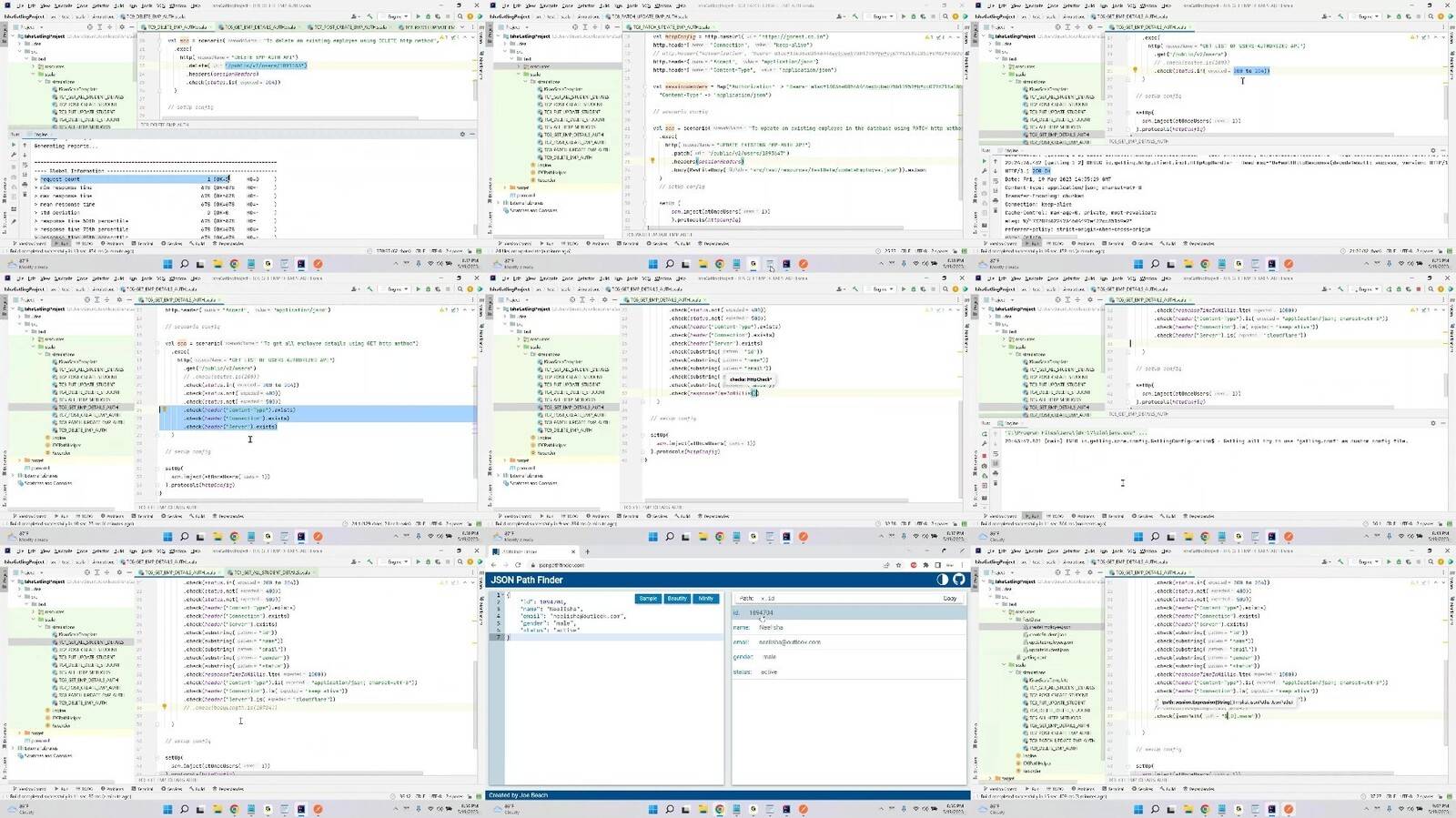Reload the JSON Path Finder page in Chrome
The image size is (1456, 818).
click(x=517, y=565)
